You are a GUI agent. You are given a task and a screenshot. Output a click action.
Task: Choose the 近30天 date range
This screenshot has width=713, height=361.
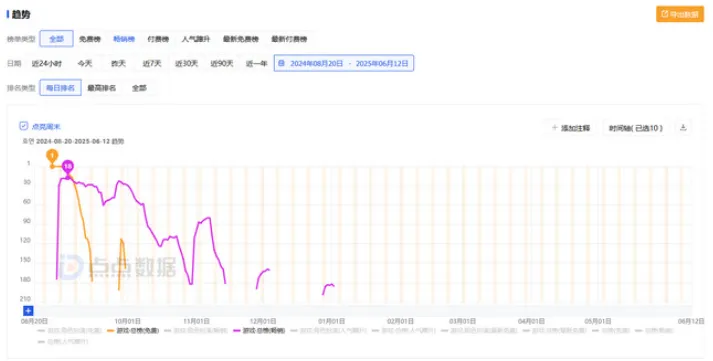(186, 64)
